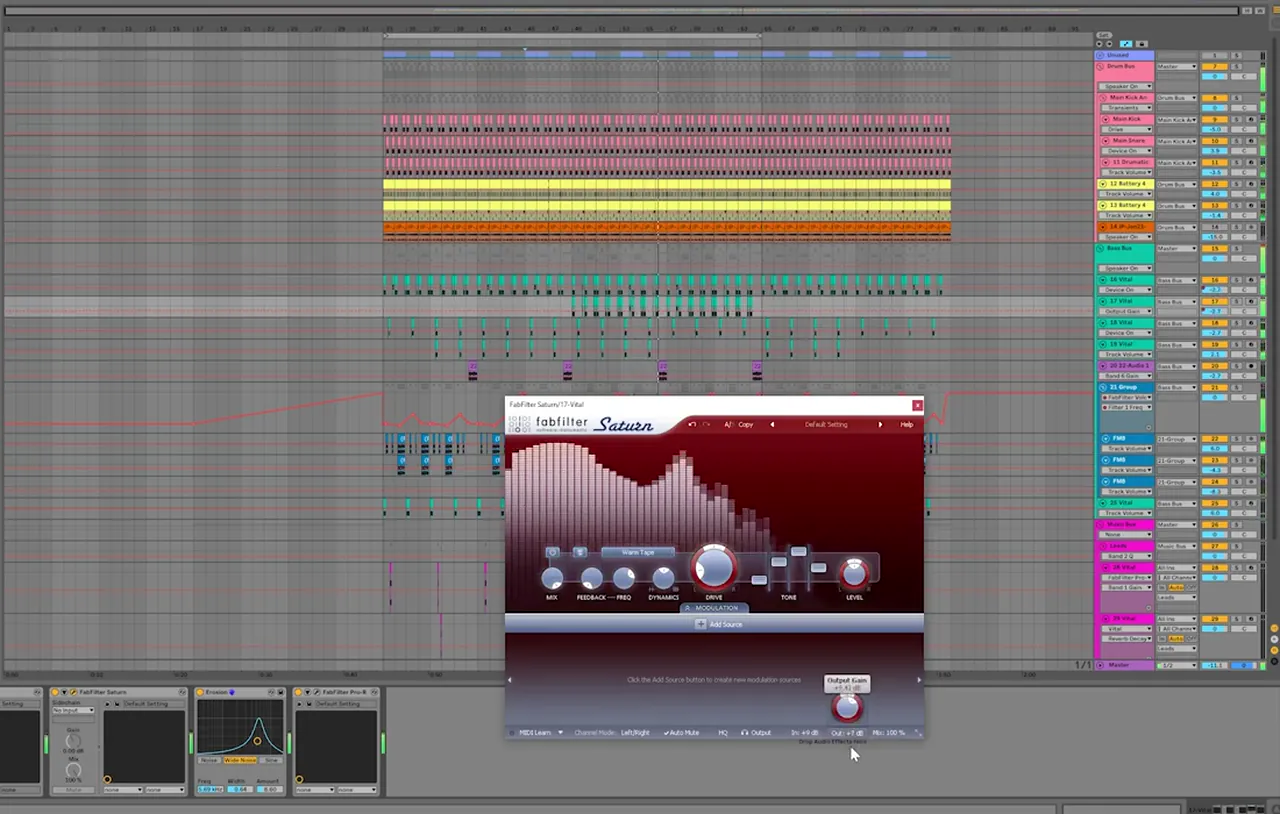Screen dimensions: 1280x814
Task: Save preset icon on the Erosion device
Action: [282, 692]
